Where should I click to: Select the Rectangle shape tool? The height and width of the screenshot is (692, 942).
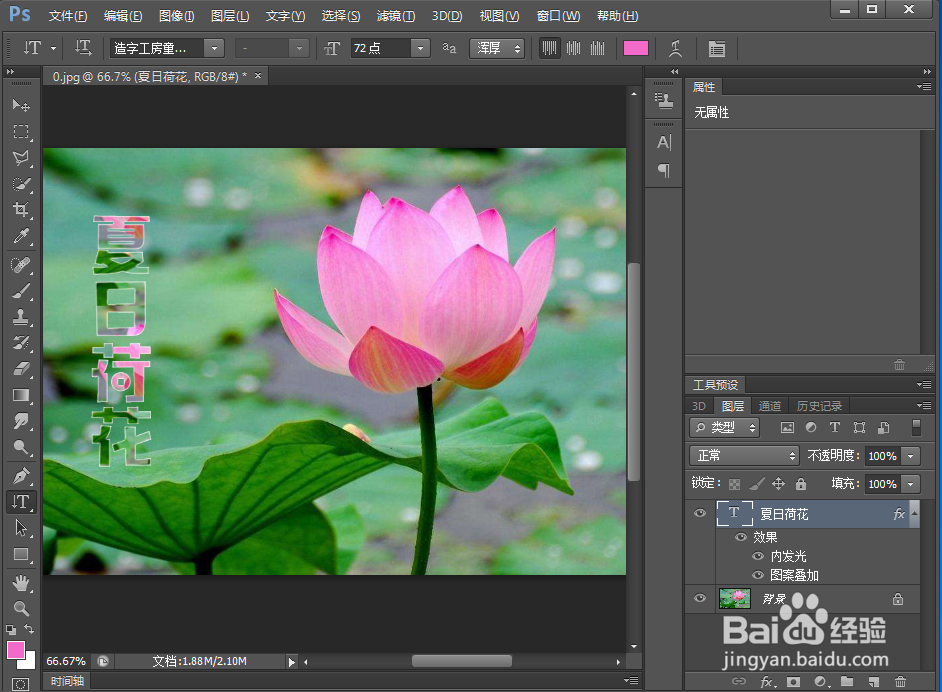21,554
